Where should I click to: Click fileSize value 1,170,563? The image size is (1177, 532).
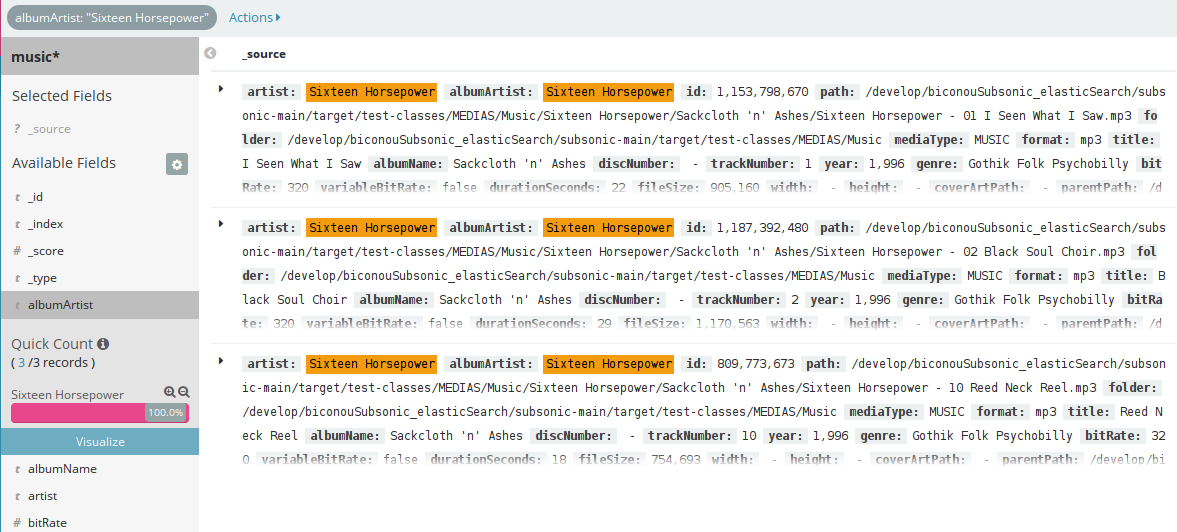point(727,324)
